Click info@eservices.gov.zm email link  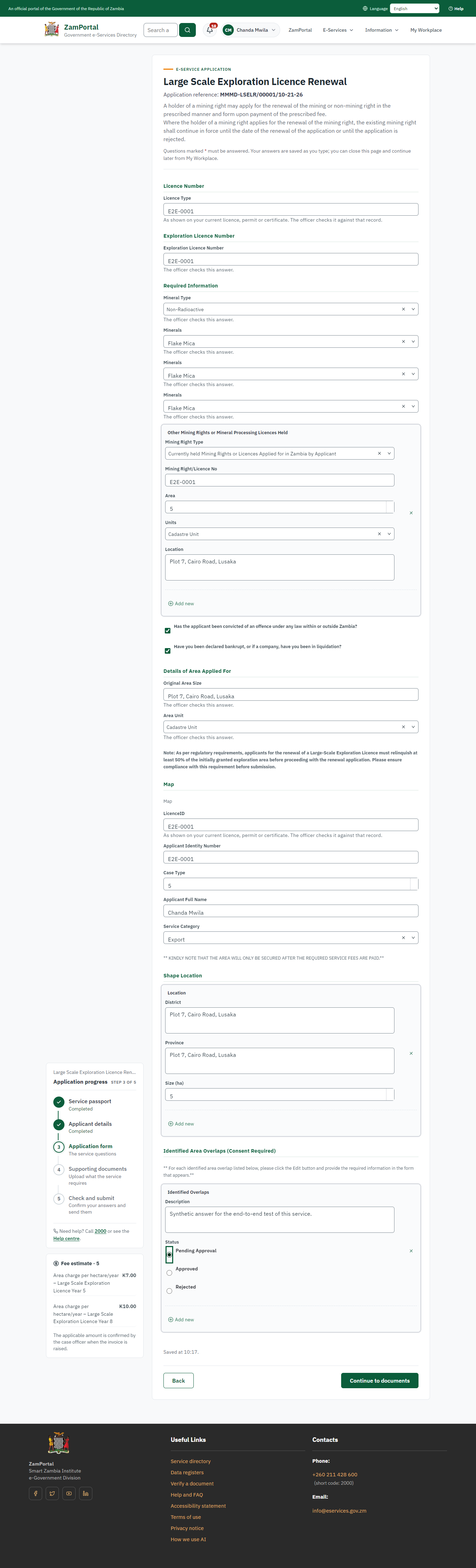click(339, 1510)
